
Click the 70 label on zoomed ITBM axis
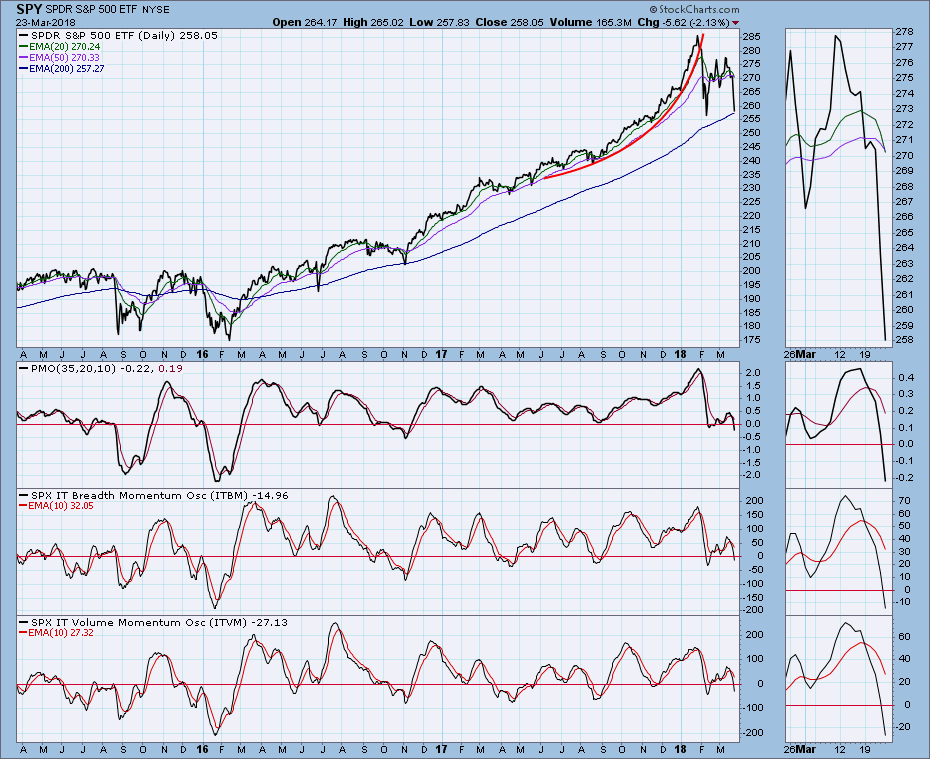pyautogui.click(x=904, y=501)
